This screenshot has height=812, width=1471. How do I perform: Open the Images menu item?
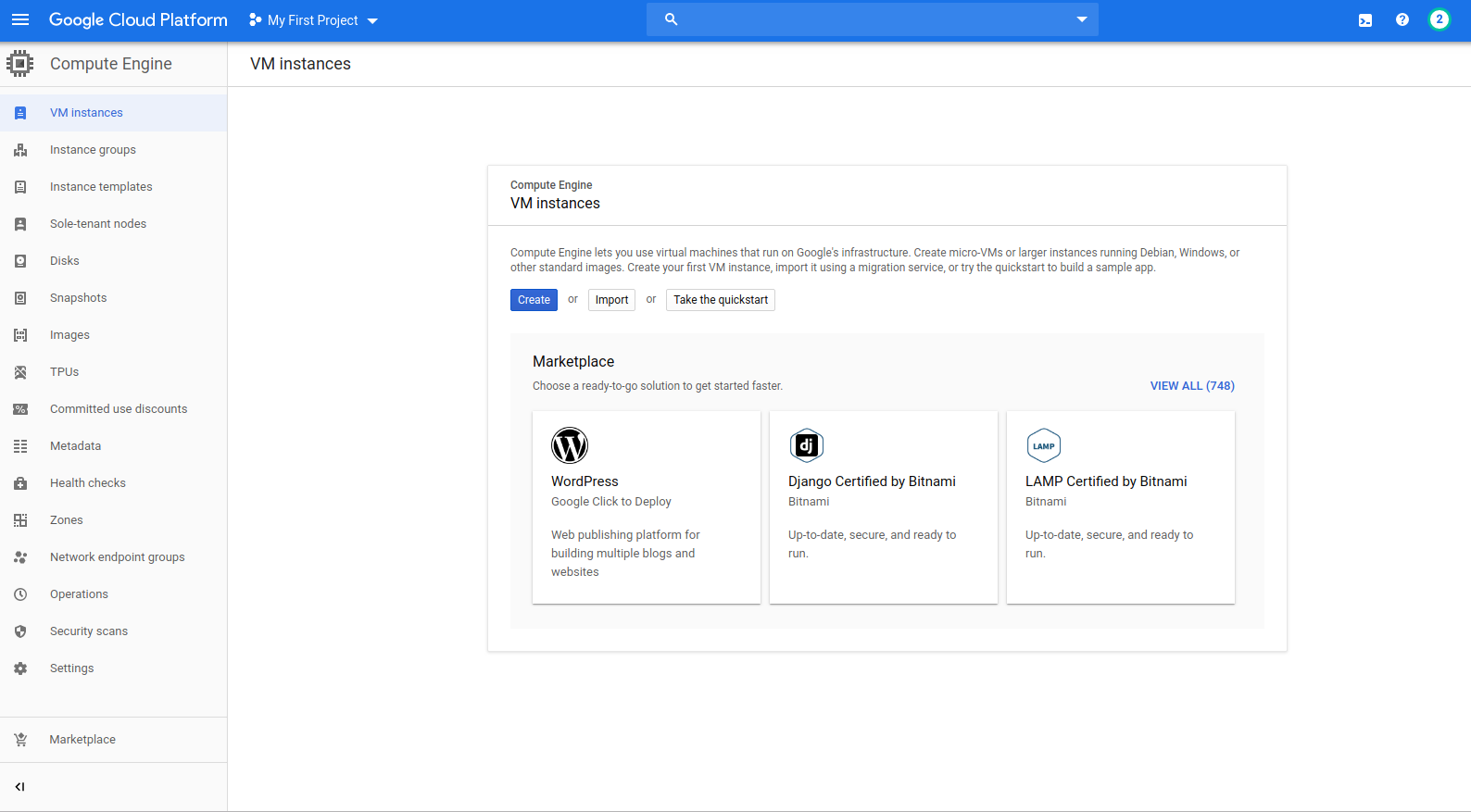click(x=113, y=335)
